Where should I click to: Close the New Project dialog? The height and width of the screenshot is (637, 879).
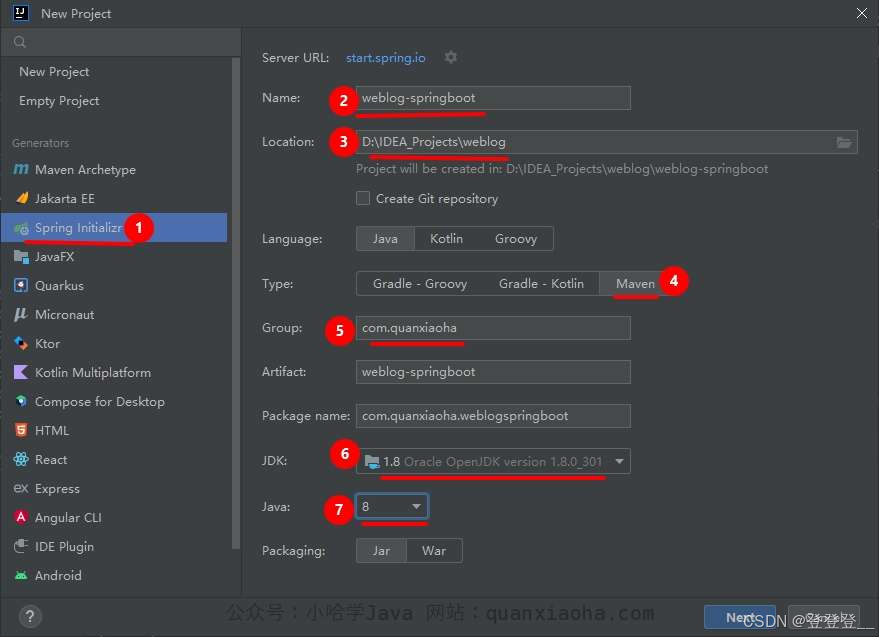862,13
